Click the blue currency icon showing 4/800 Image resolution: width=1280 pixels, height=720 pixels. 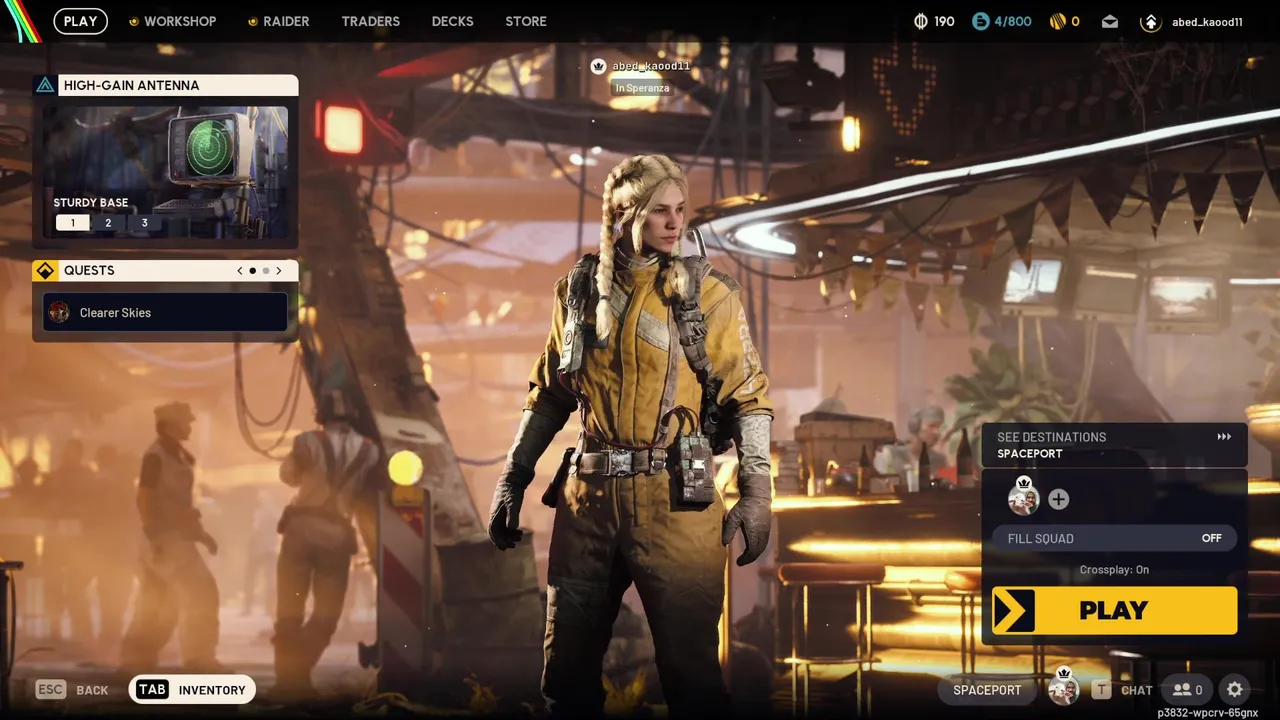(981, 21)
